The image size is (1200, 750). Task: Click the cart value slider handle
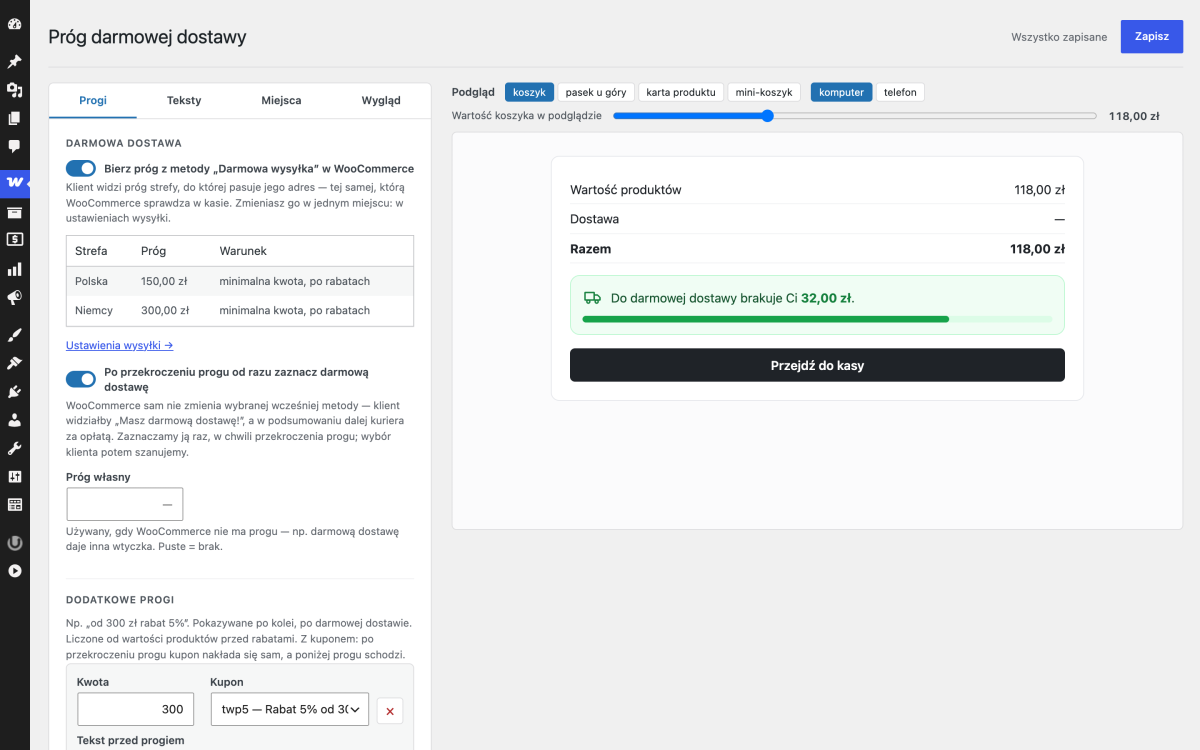click(x=767, y=116)
